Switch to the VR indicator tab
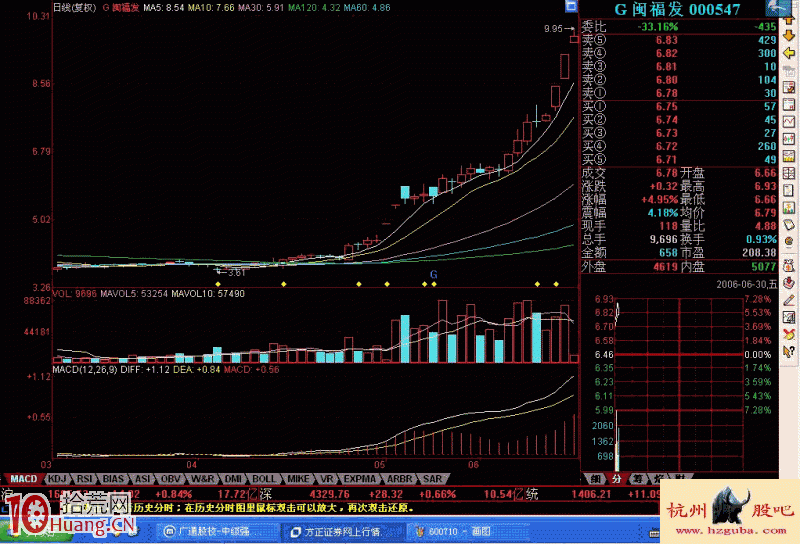The width and height of the screenshot is (800, 544). pyautogui.click(x=327, y=479)
